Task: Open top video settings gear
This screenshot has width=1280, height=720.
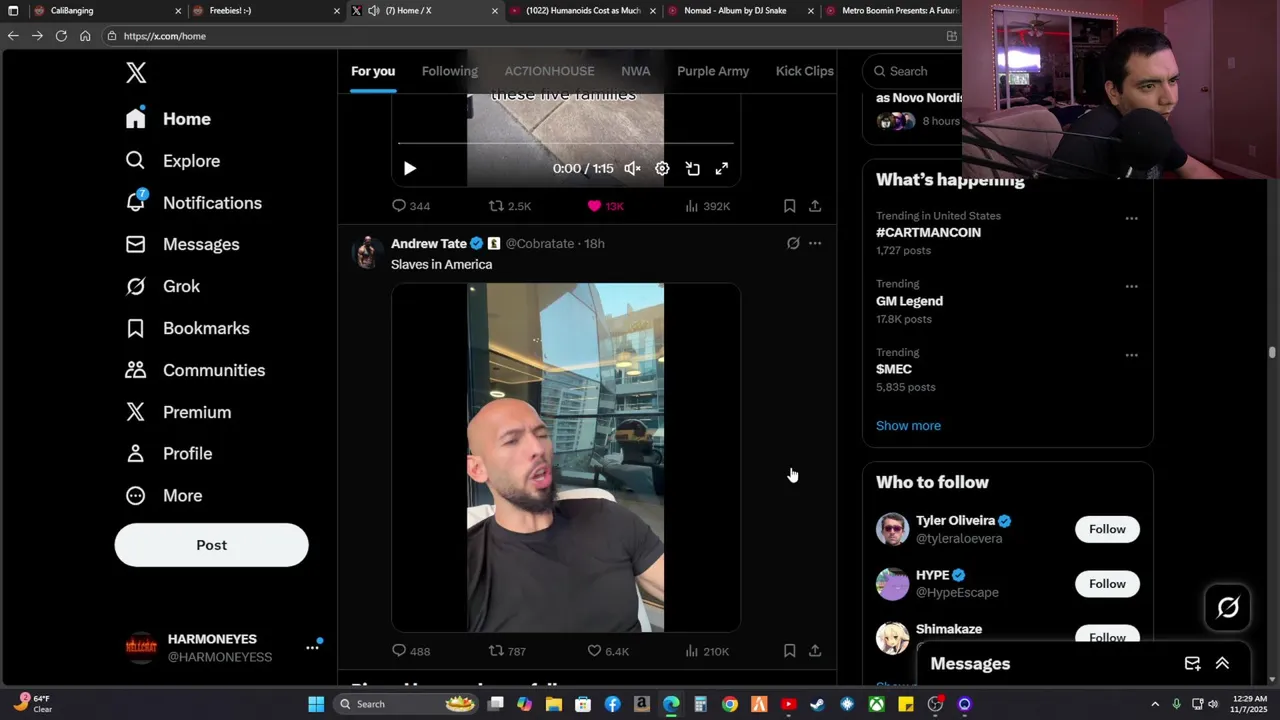Action: coord(662,169)
